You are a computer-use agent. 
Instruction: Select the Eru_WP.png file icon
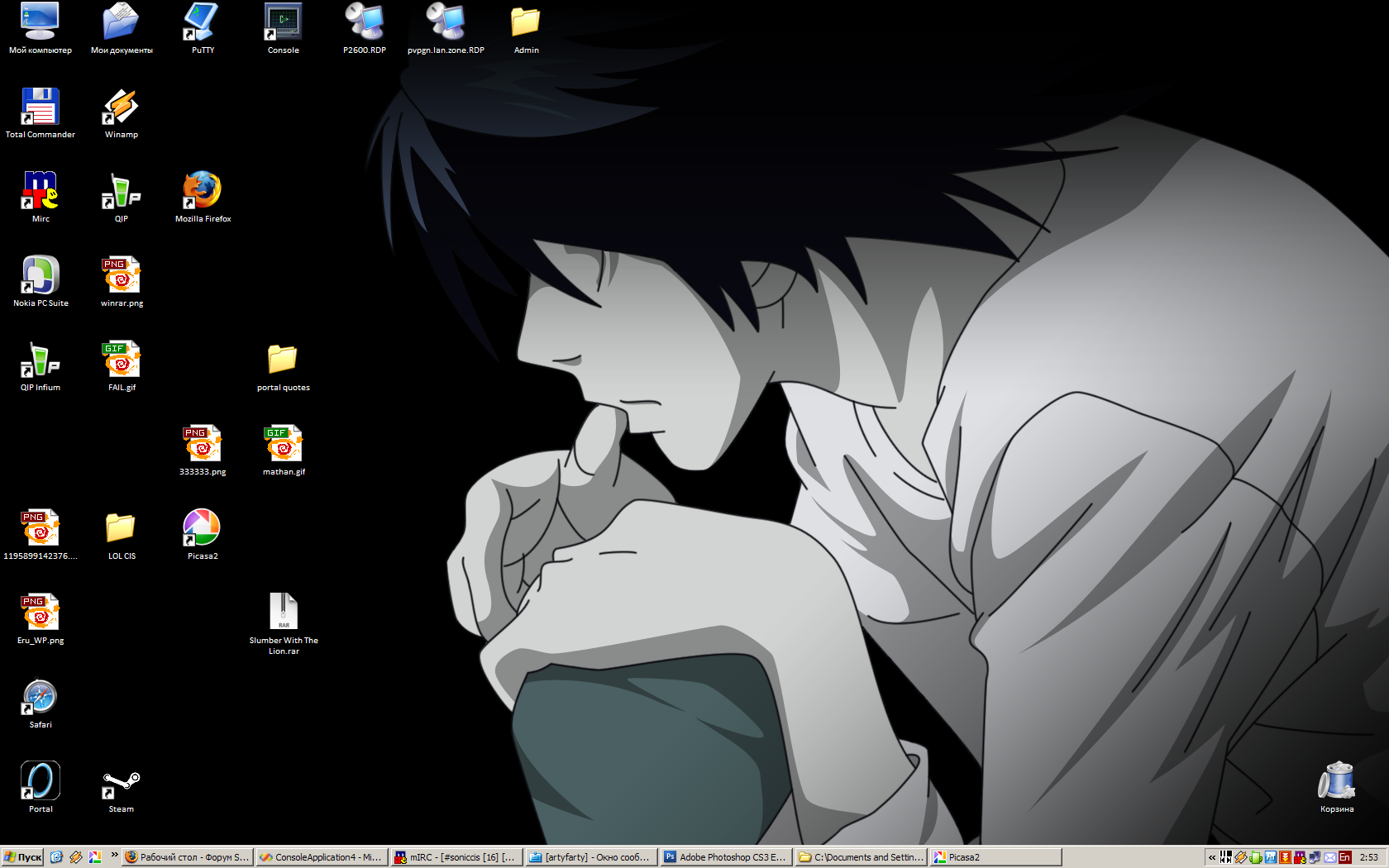[40, 619]
